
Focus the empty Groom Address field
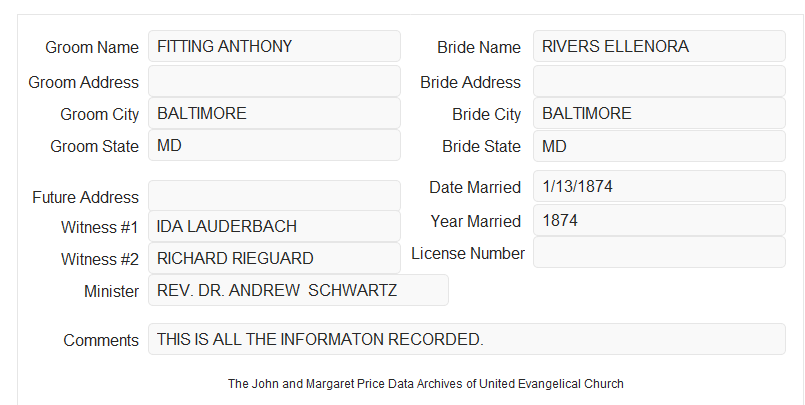(274, 81)
